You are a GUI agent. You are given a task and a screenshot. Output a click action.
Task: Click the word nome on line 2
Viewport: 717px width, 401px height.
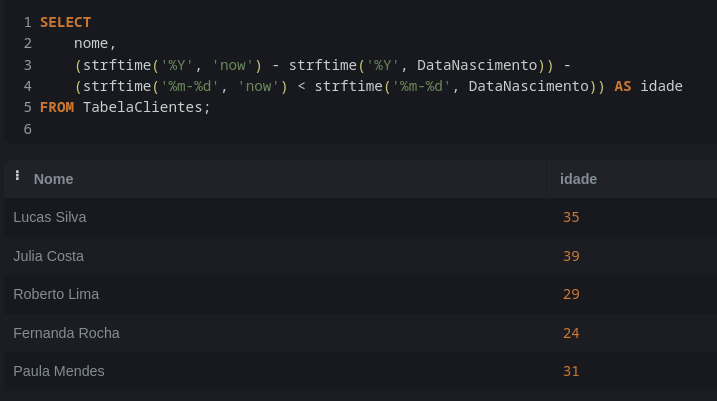tap(91, 43)
